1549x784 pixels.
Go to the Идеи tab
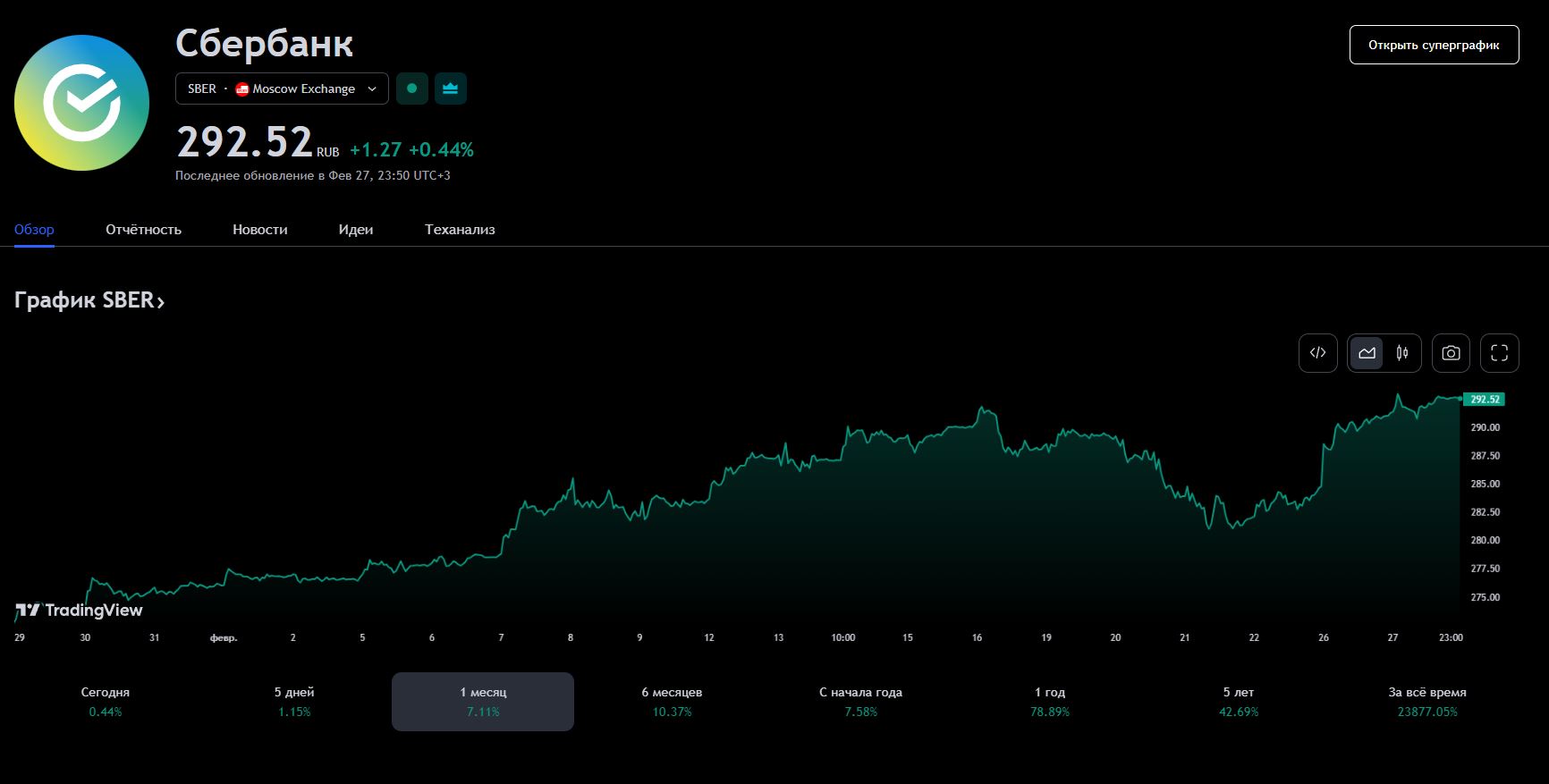(x=356, y=229)
